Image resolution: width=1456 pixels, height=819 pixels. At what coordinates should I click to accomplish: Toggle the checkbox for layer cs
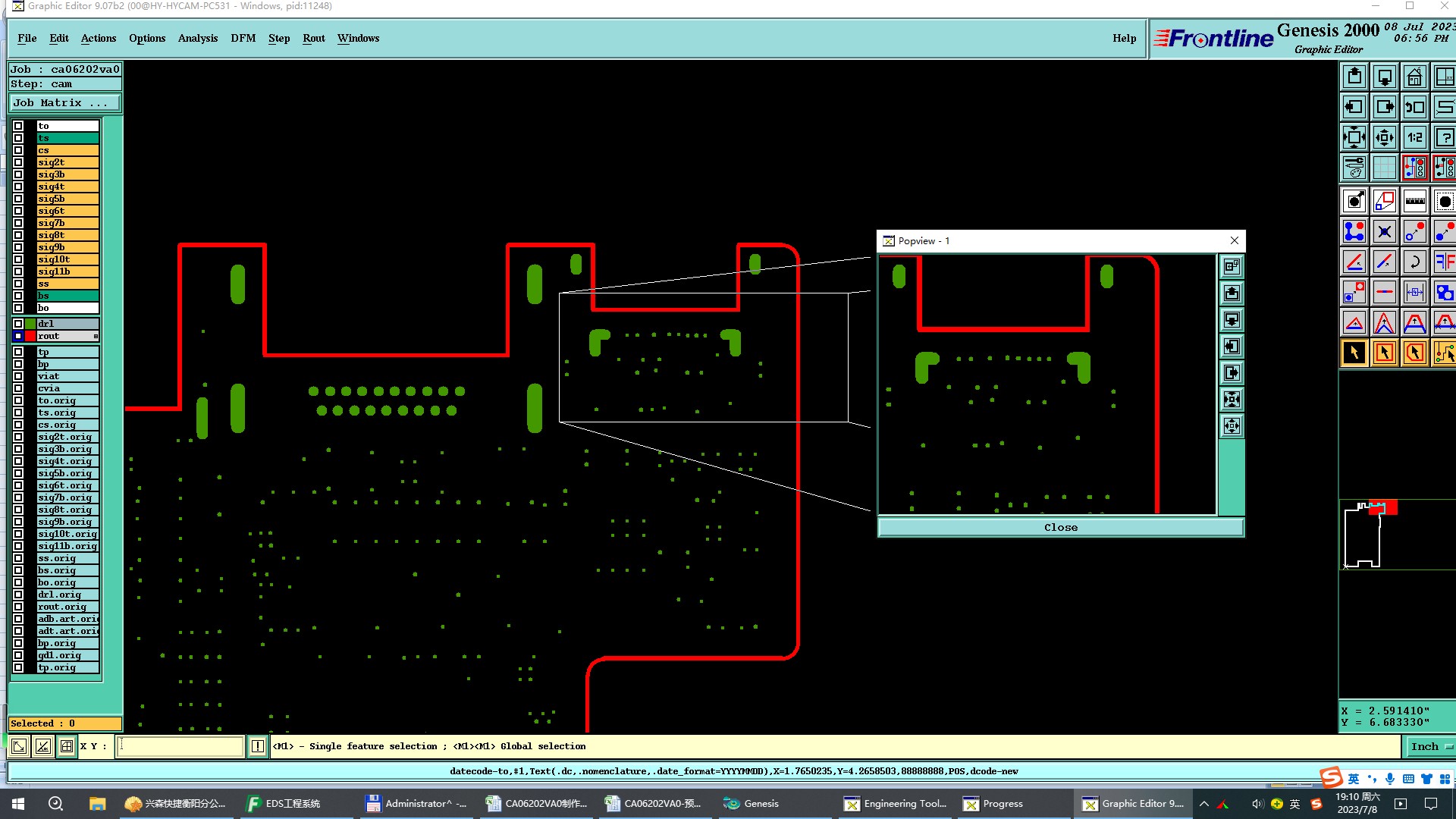(x=18, y=150)
